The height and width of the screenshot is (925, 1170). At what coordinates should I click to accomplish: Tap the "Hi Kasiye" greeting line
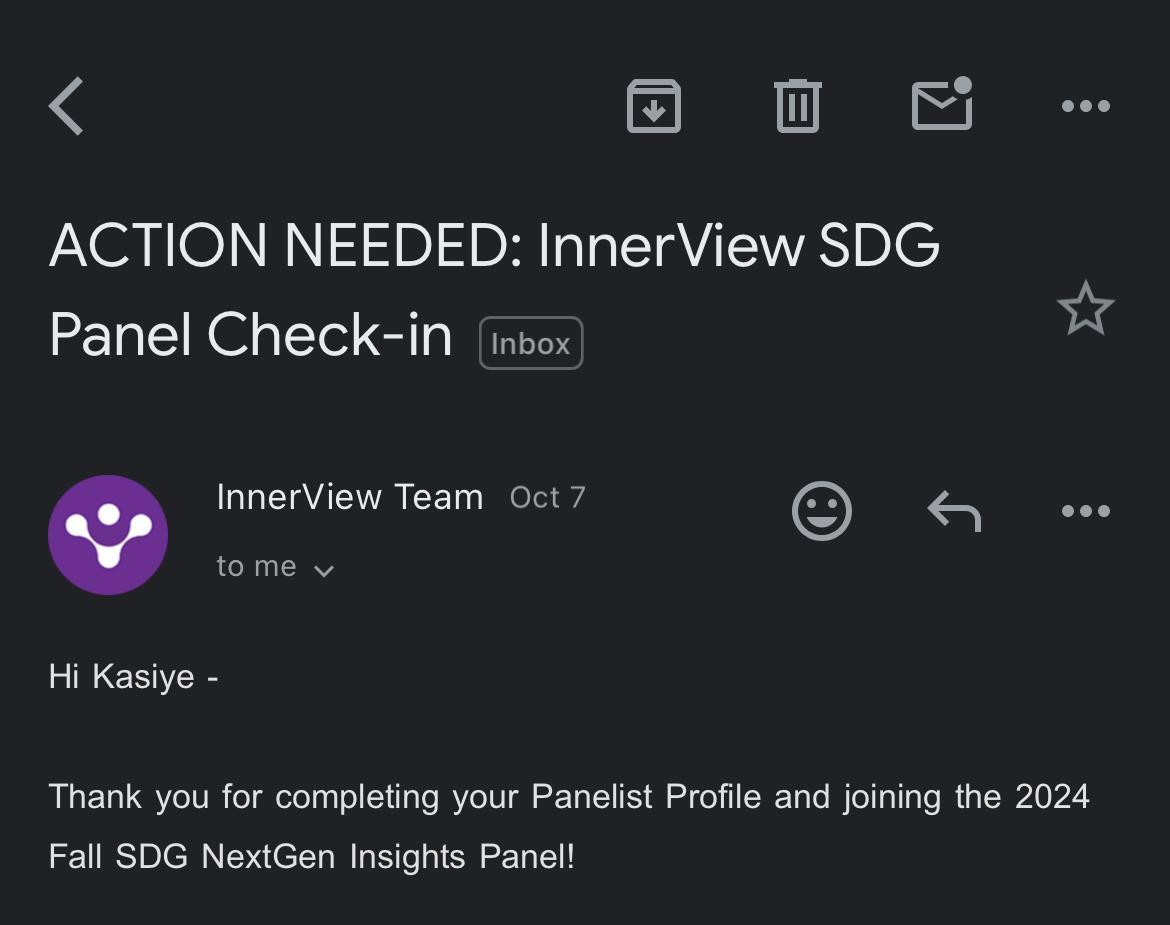(x=133, y=677)
